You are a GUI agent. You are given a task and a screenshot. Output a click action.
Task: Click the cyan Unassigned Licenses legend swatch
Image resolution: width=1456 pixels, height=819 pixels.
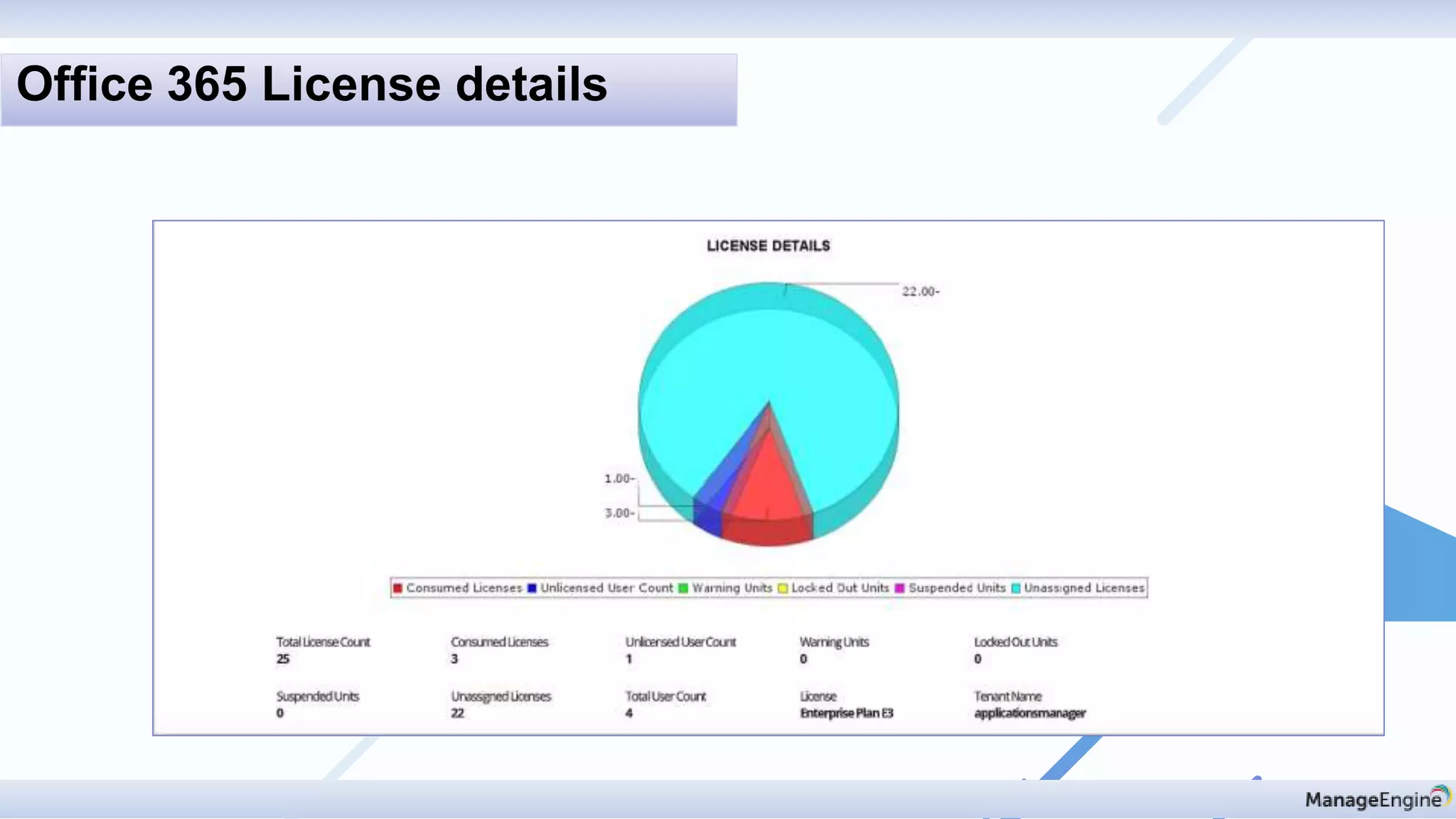(1016, 588)
